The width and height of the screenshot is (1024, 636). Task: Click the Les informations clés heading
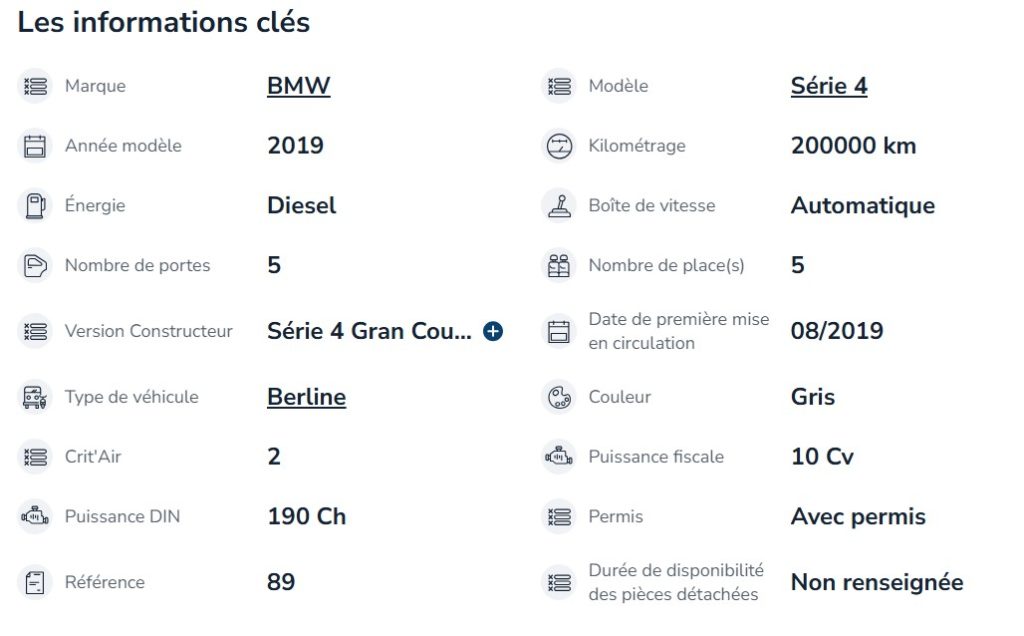164,23
